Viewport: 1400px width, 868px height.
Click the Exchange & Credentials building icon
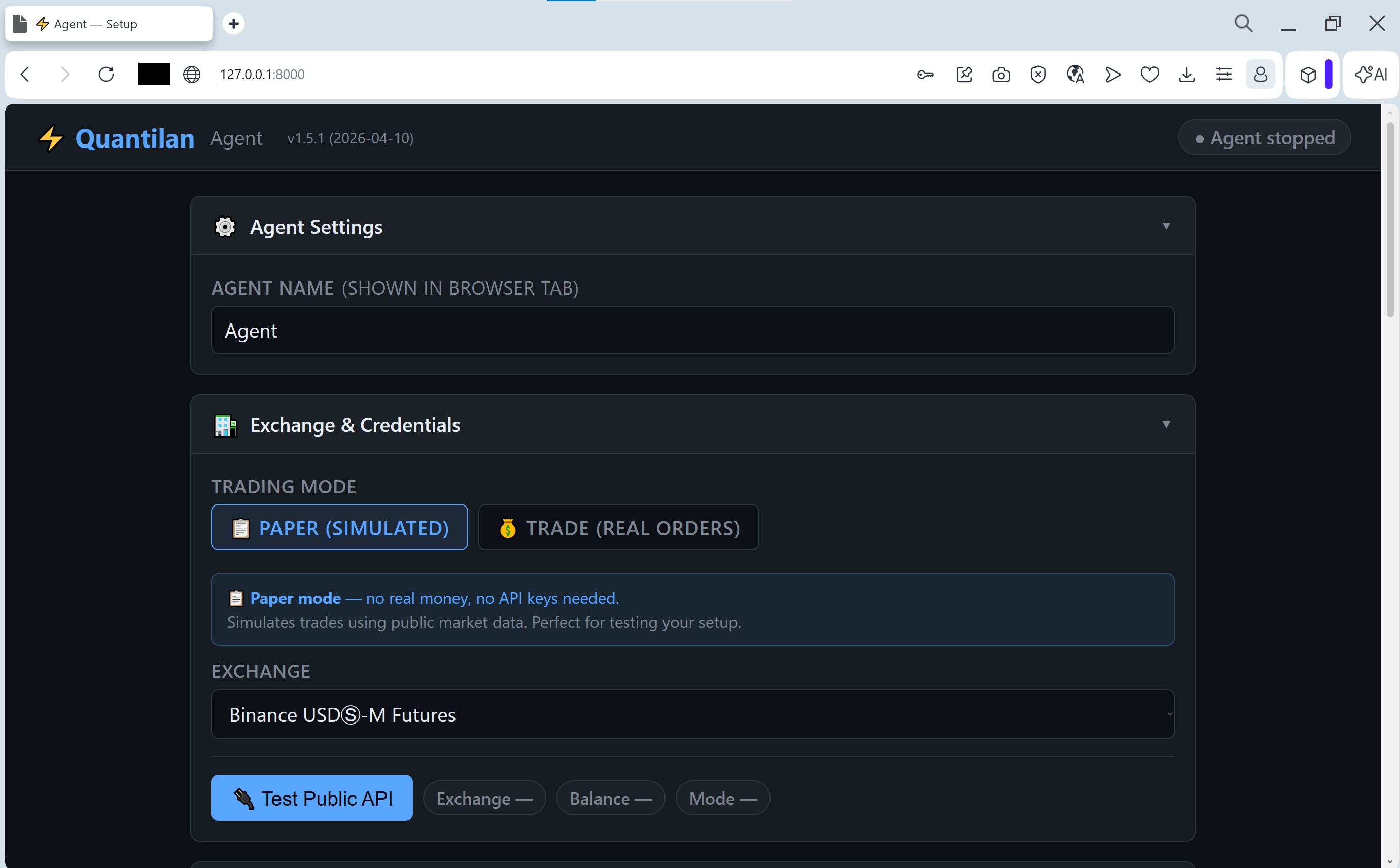pyautogui.click(x=225, y=425)
